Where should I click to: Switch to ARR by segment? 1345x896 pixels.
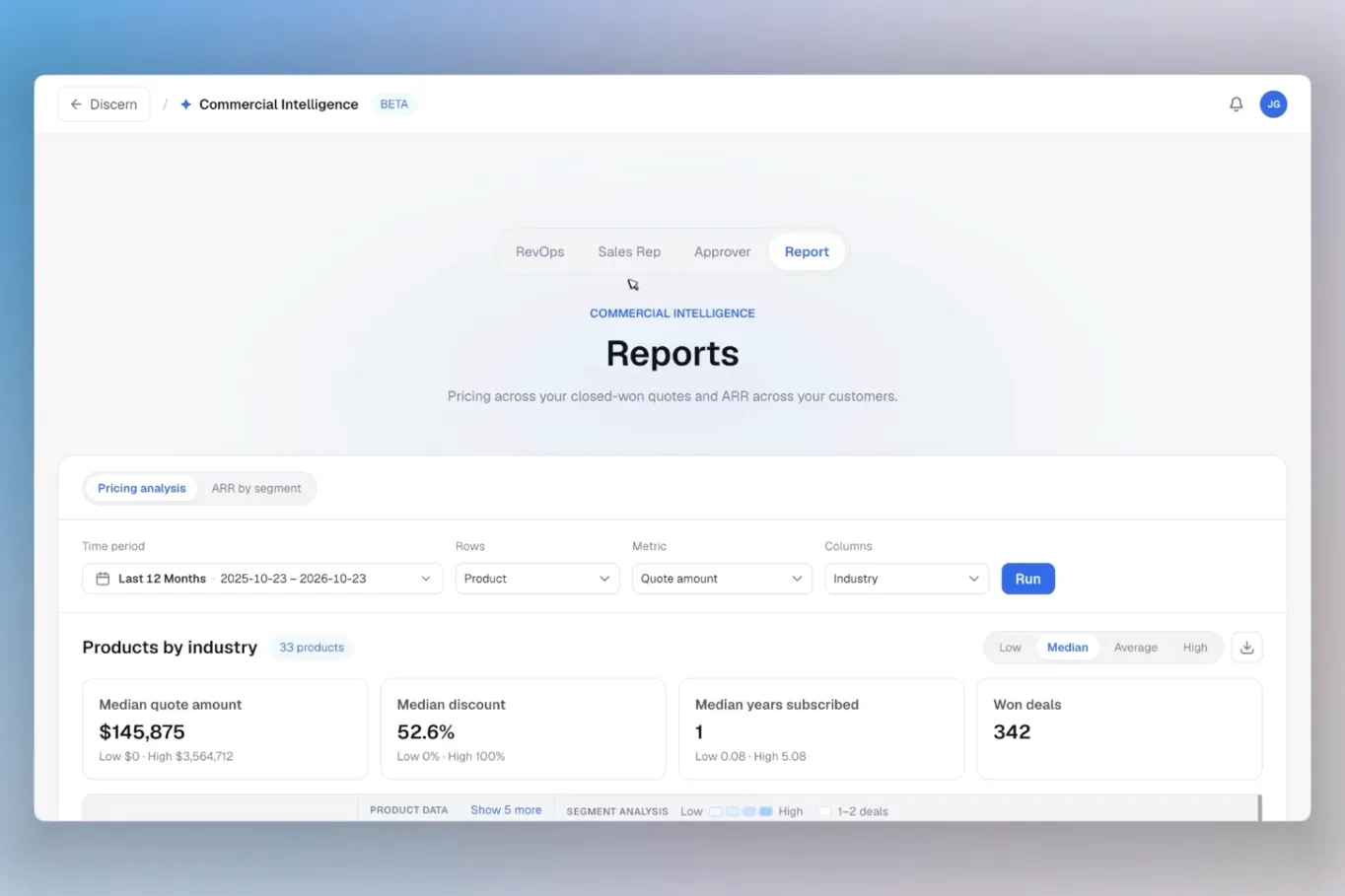[256, 489]
